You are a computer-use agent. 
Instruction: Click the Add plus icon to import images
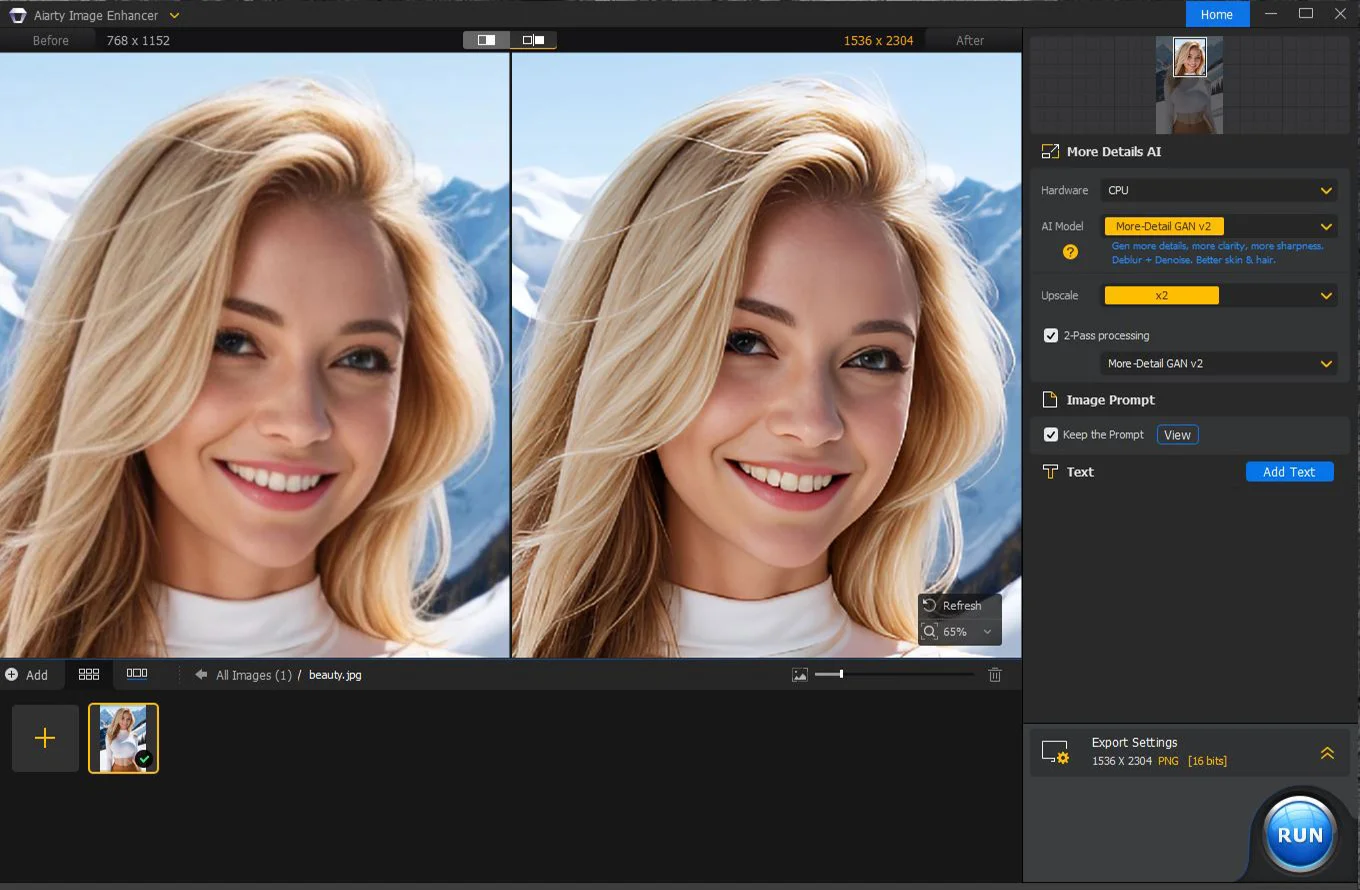click(14, 674)
